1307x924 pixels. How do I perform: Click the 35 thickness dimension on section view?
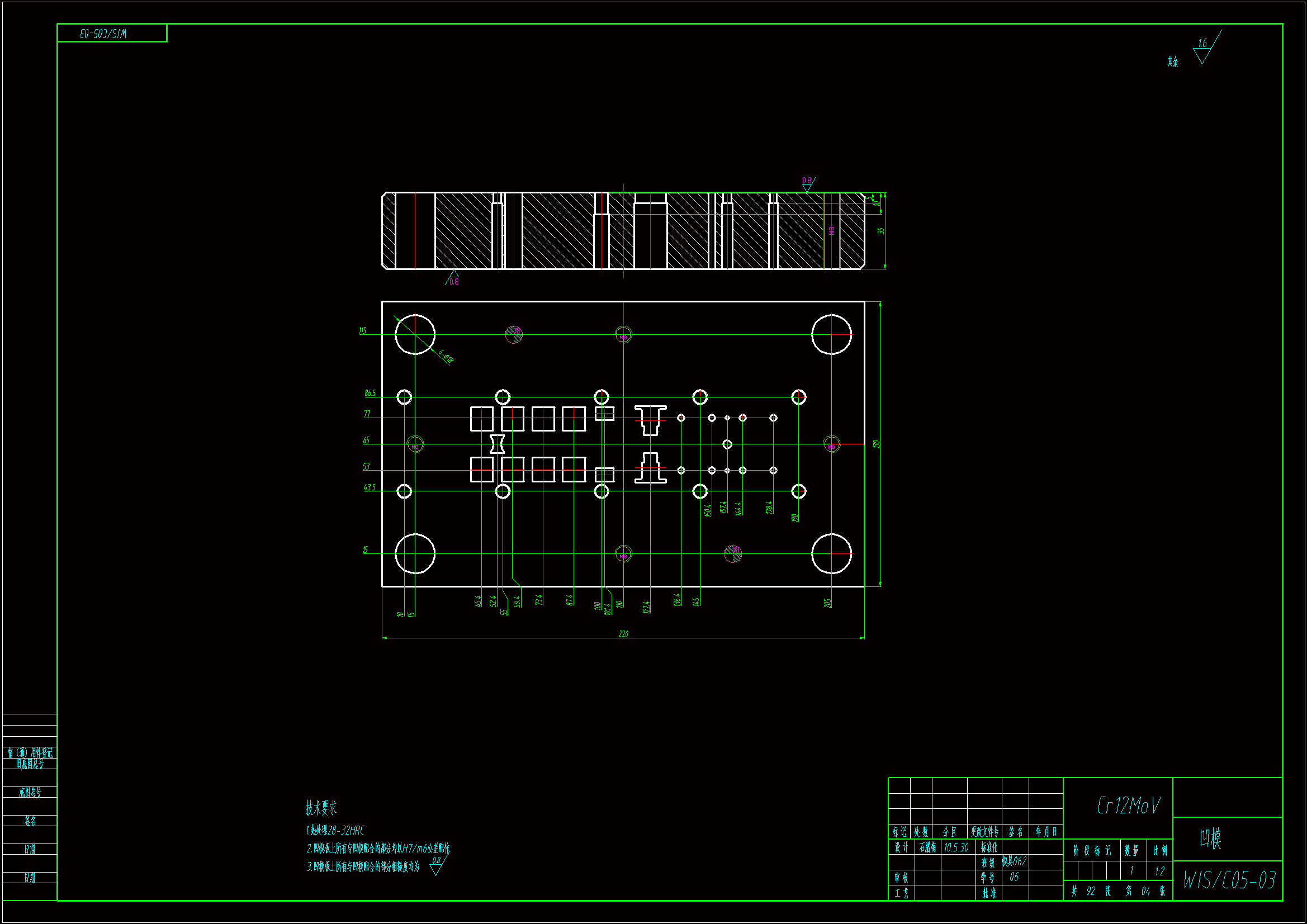(x=880, y=231)
